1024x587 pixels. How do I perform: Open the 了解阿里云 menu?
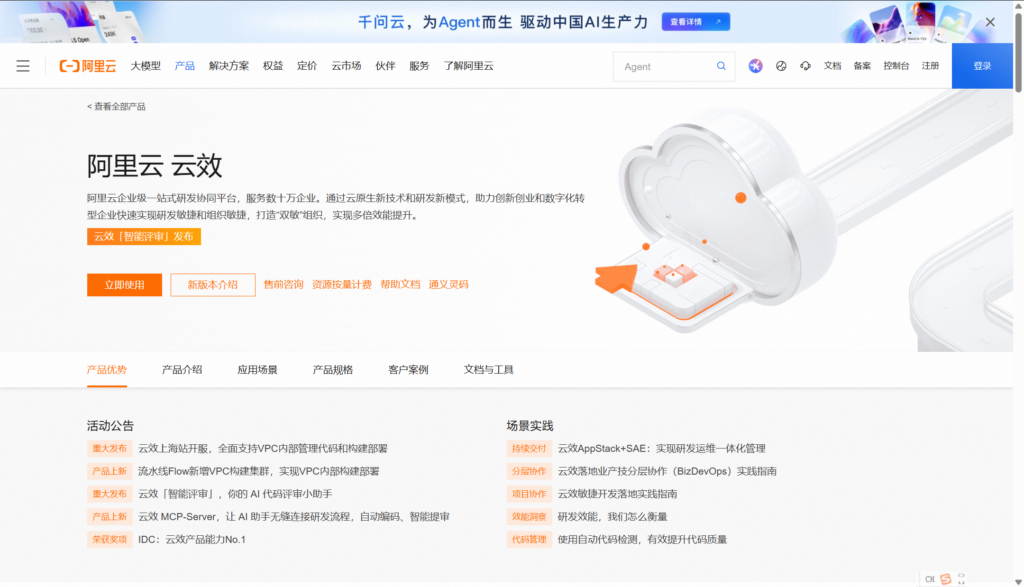tap(468, 66)
